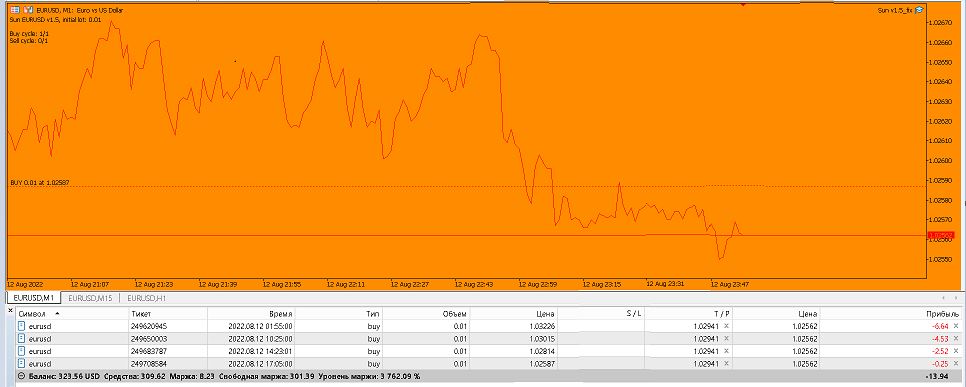Click the position icon for ticket 249683787
This screenshot has width=966, height=387.
tap(22, 351)
